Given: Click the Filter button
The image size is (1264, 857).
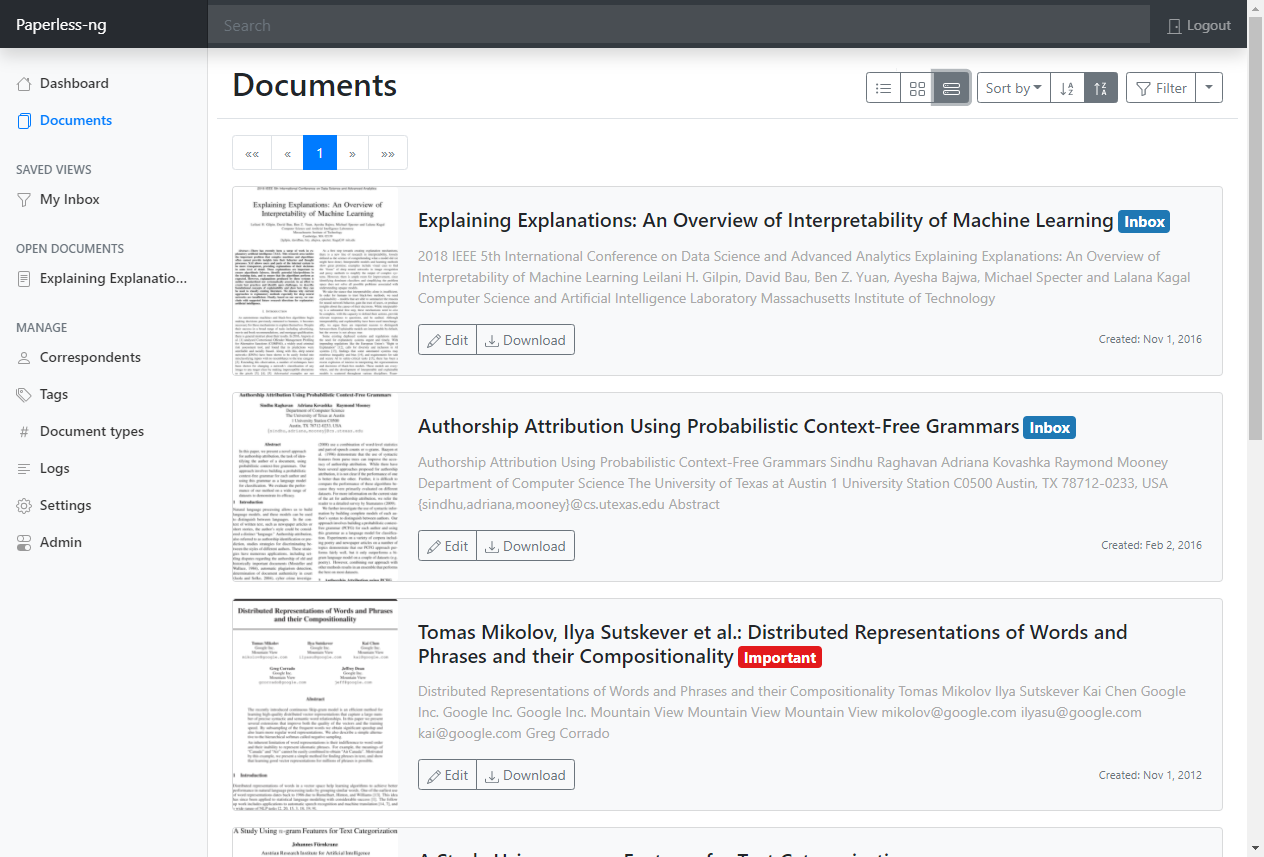Looking at the screenshot, I should (x=1161, y=88).
